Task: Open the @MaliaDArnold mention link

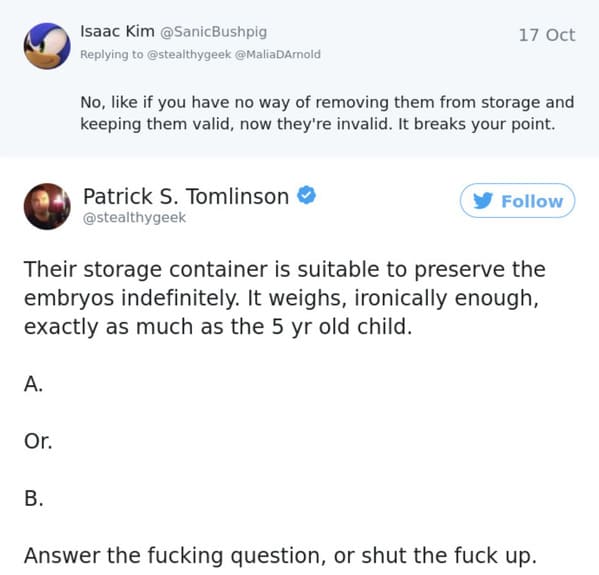Action: coord(278,55)
